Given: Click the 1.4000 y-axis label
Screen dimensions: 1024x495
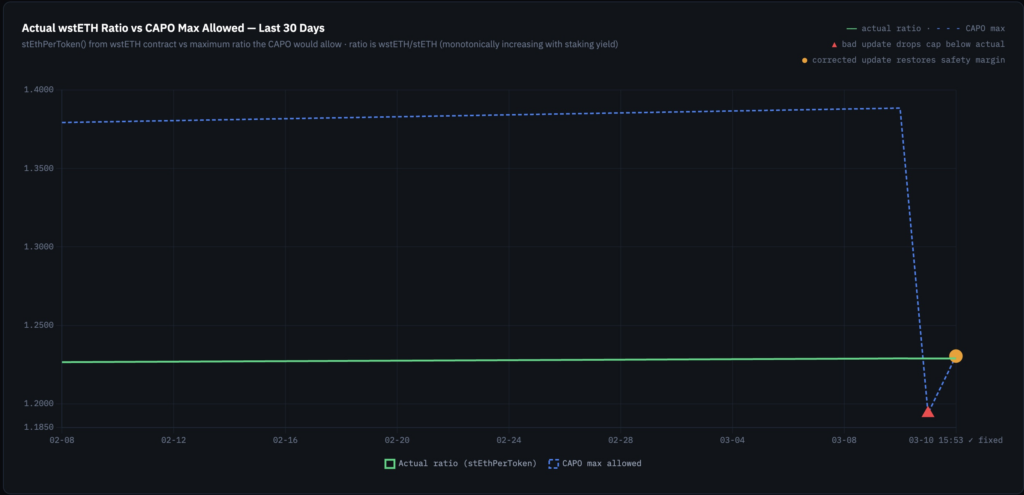Looking at the screenshot, I should [40, 90].
